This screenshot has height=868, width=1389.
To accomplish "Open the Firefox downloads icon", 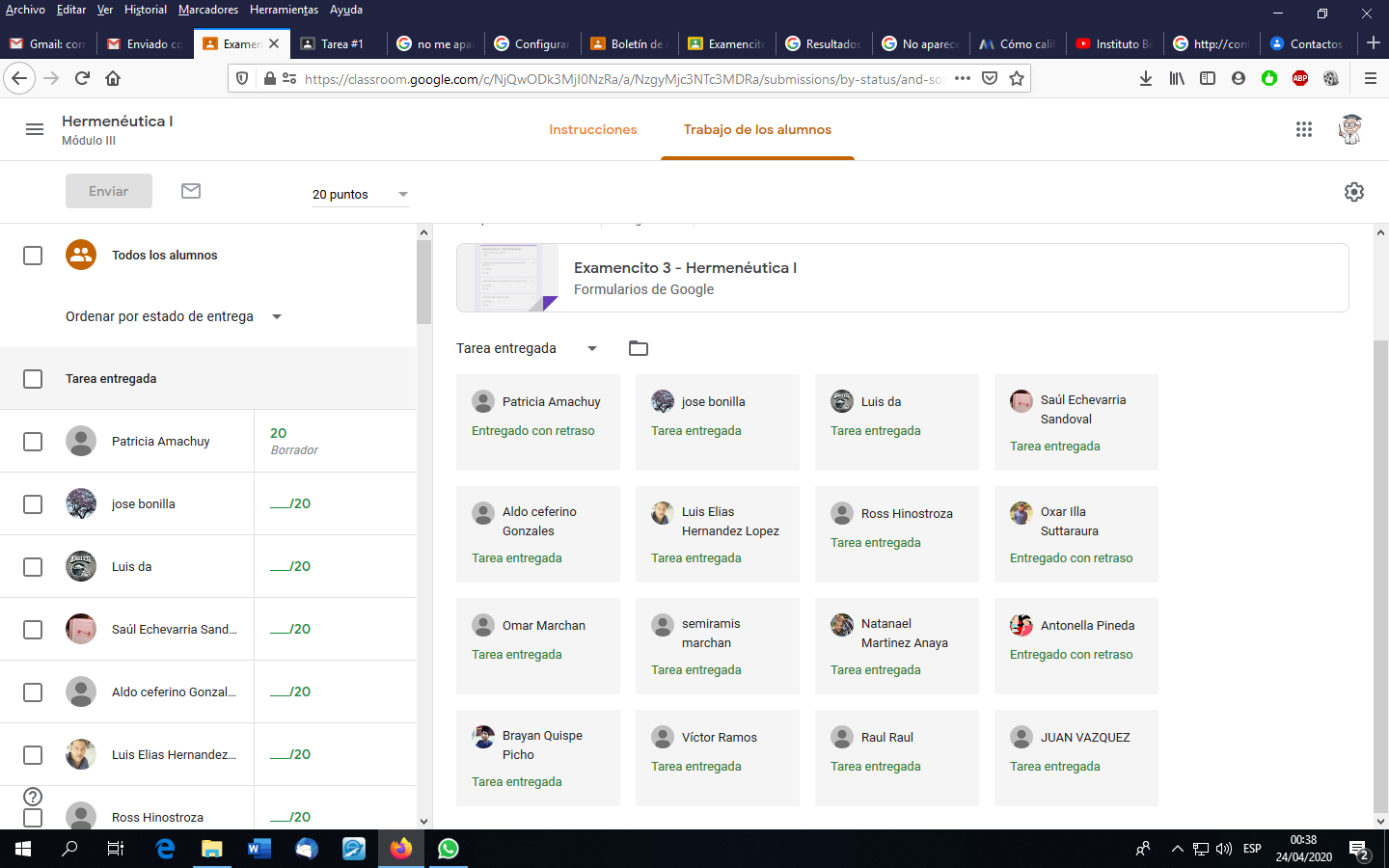I will coord(1145,78).
